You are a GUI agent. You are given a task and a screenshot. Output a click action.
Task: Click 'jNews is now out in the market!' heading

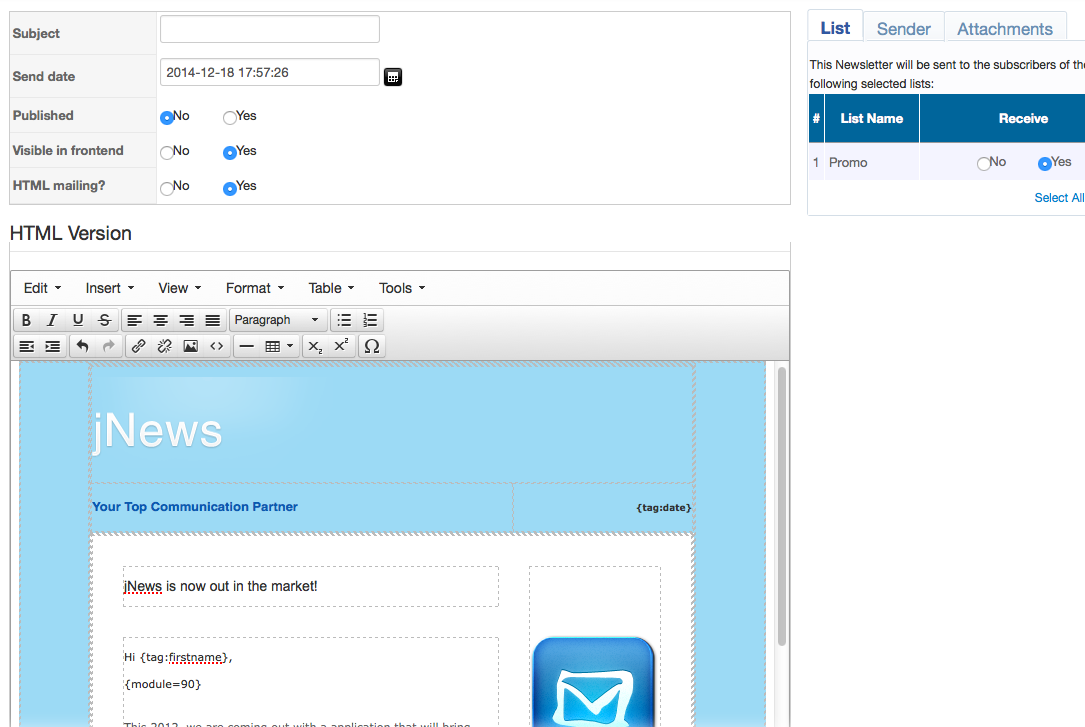(x=220, y=587)
